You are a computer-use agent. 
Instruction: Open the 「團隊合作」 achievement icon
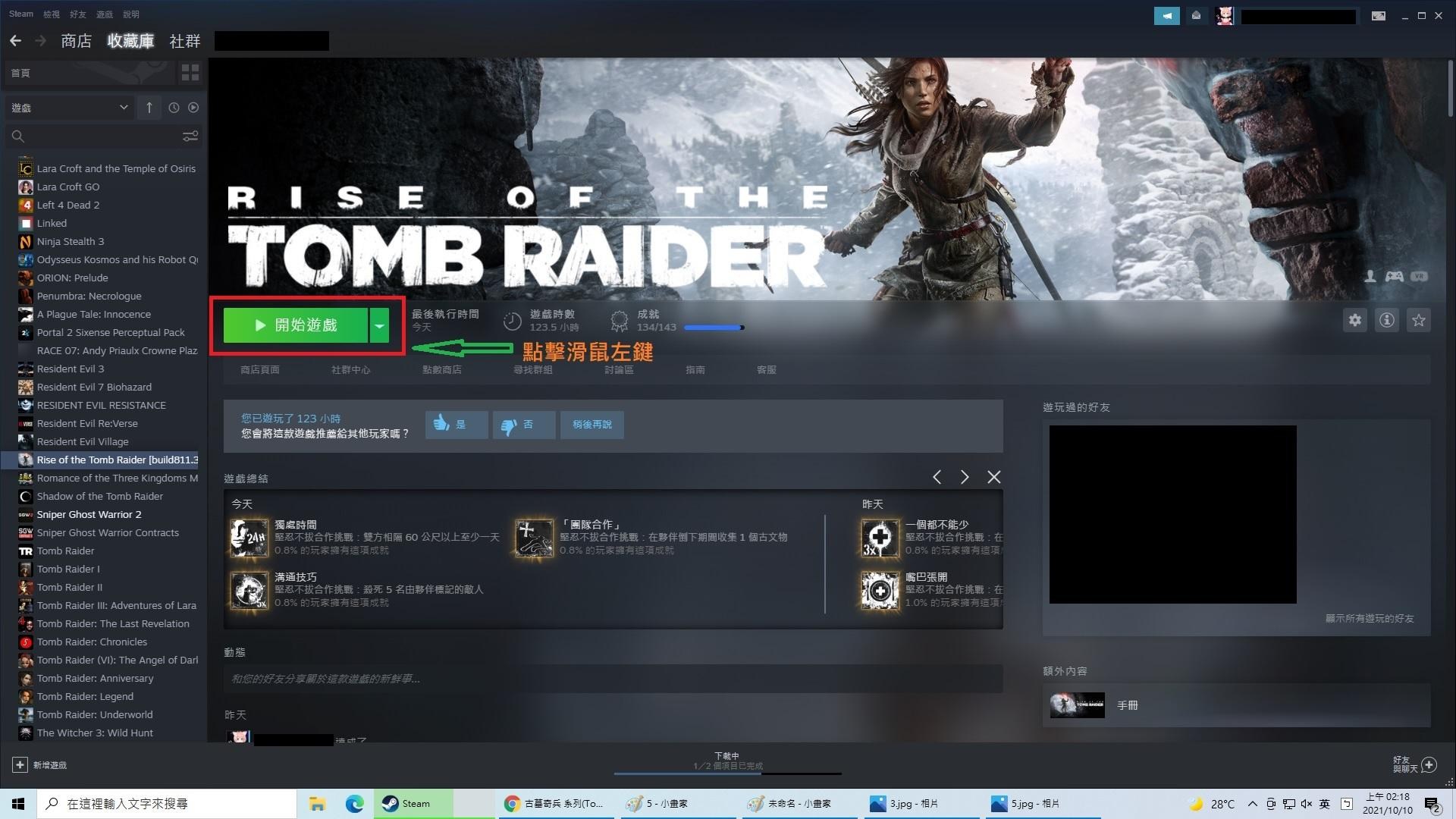tap(535, 538)
